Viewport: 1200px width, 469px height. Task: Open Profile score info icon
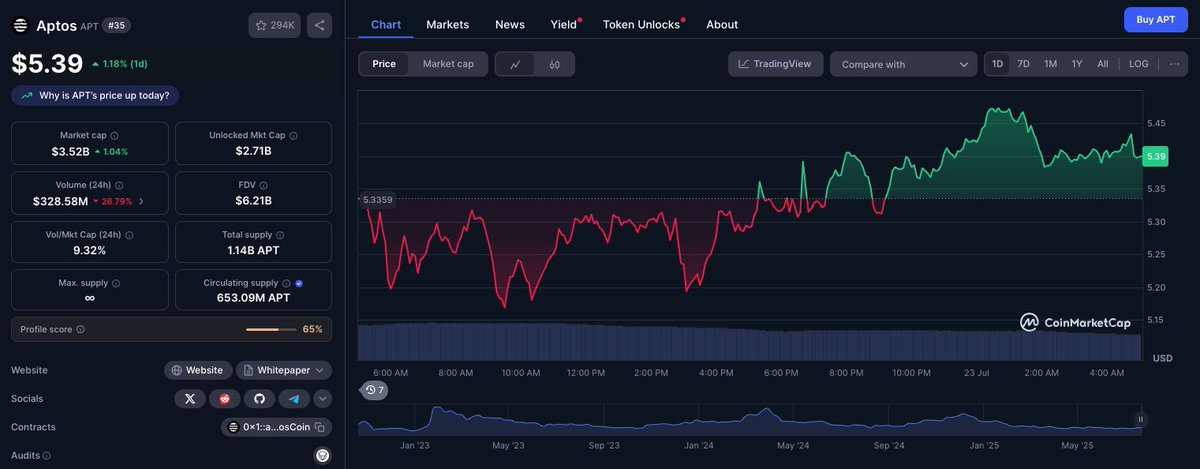[80, 329]
